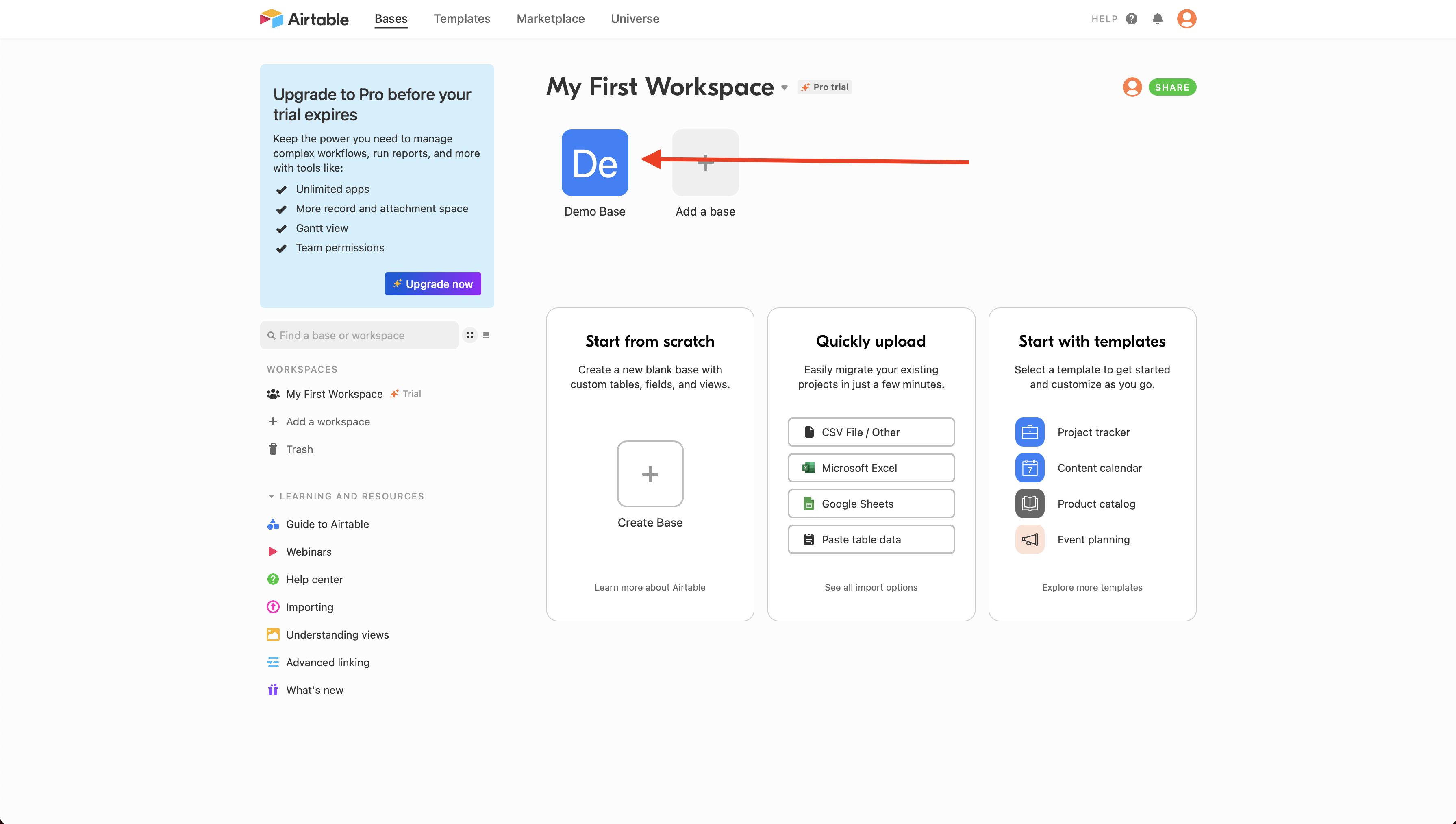This screenshot has height=824, width=1456.
Task: Click the workspace collaborator avatar beside Share
Action: [x=1132, y=87]
